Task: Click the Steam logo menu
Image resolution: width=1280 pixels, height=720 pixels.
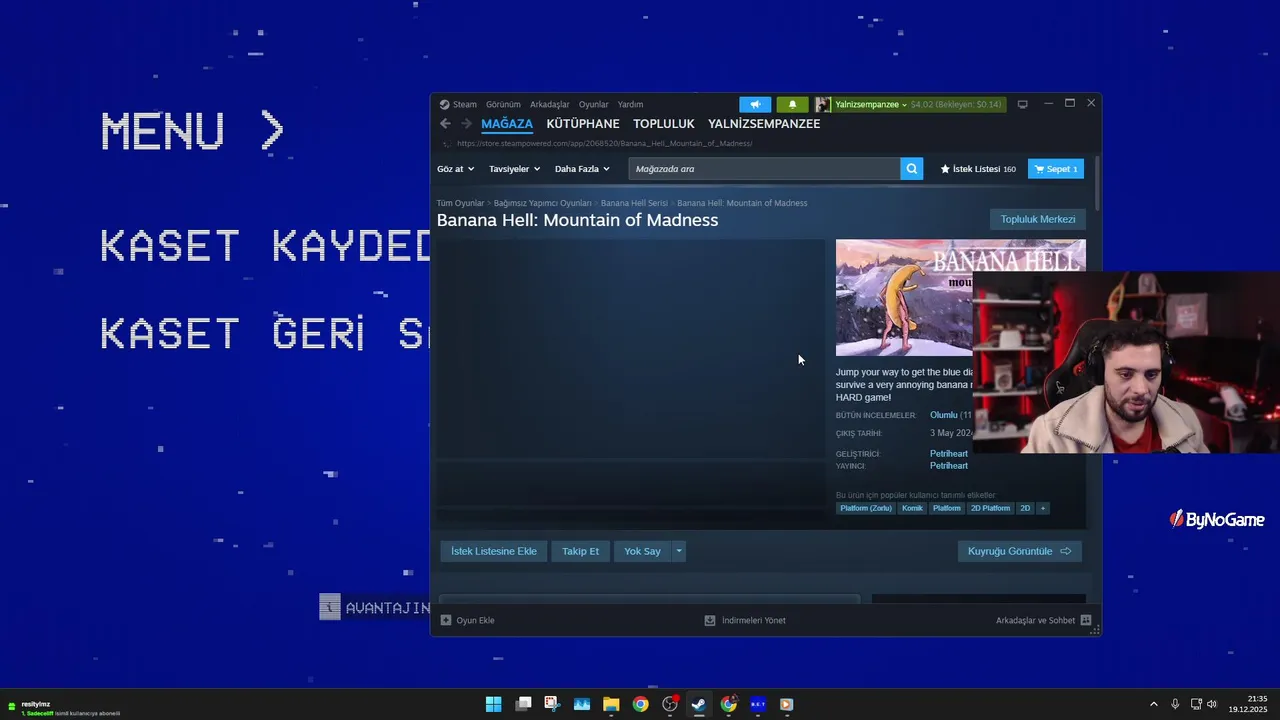Action: [458, 104]
